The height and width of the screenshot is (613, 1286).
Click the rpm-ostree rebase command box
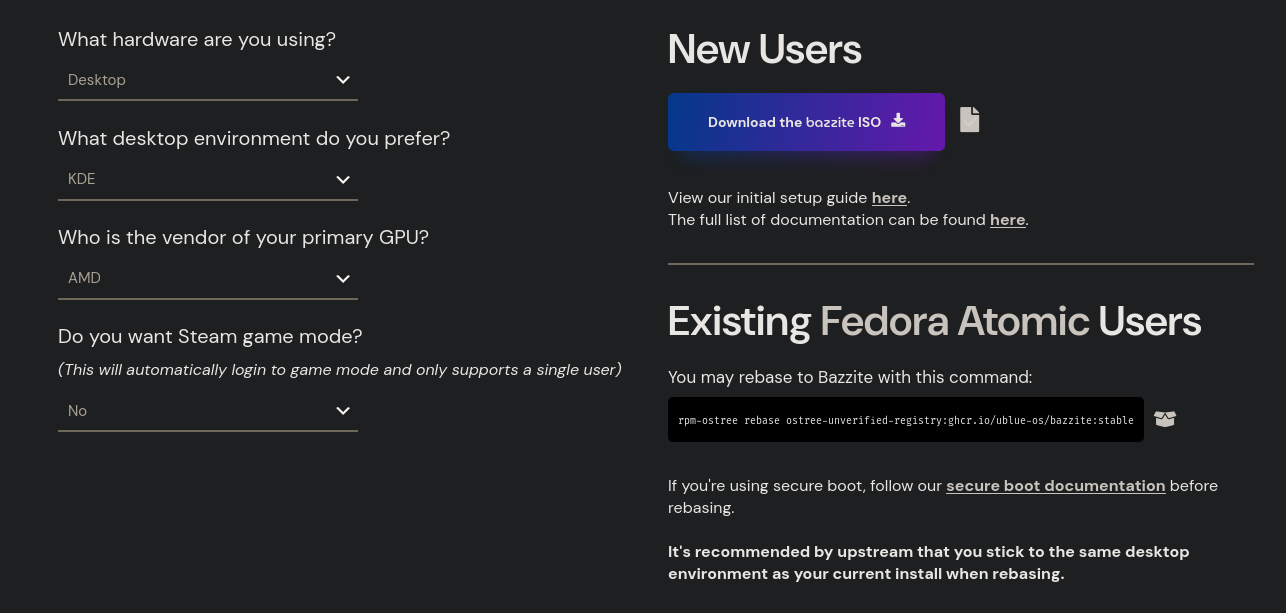905,420
